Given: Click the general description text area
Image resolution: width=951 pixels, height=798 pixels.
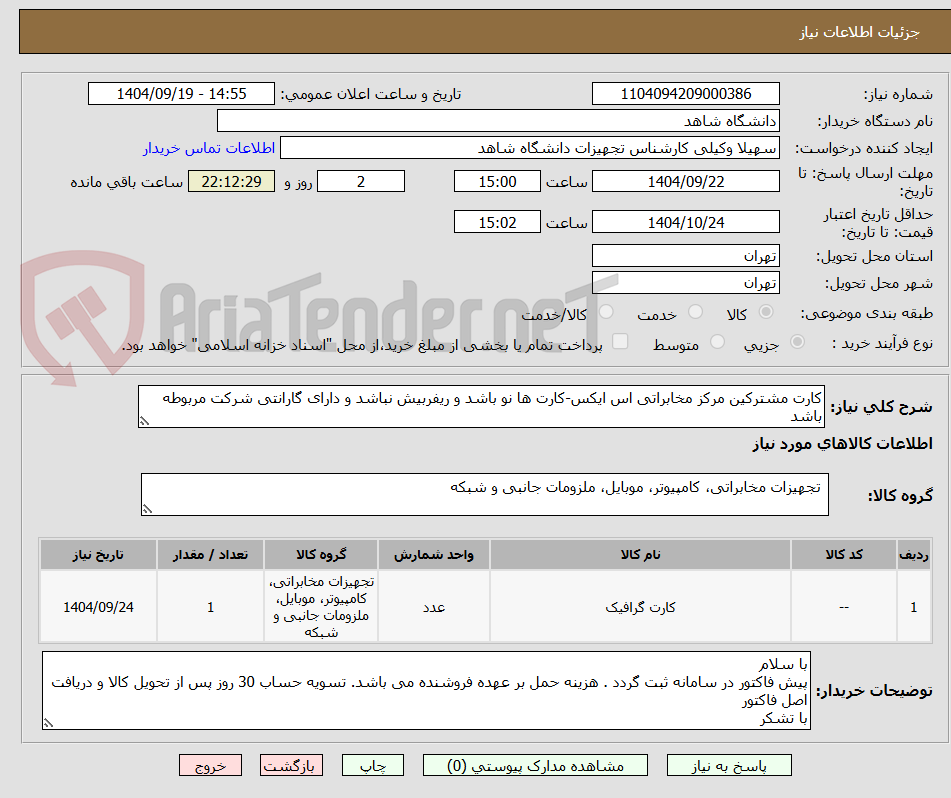Looking at the screenshot, I should pyautogui.click(x=482, y=407).
